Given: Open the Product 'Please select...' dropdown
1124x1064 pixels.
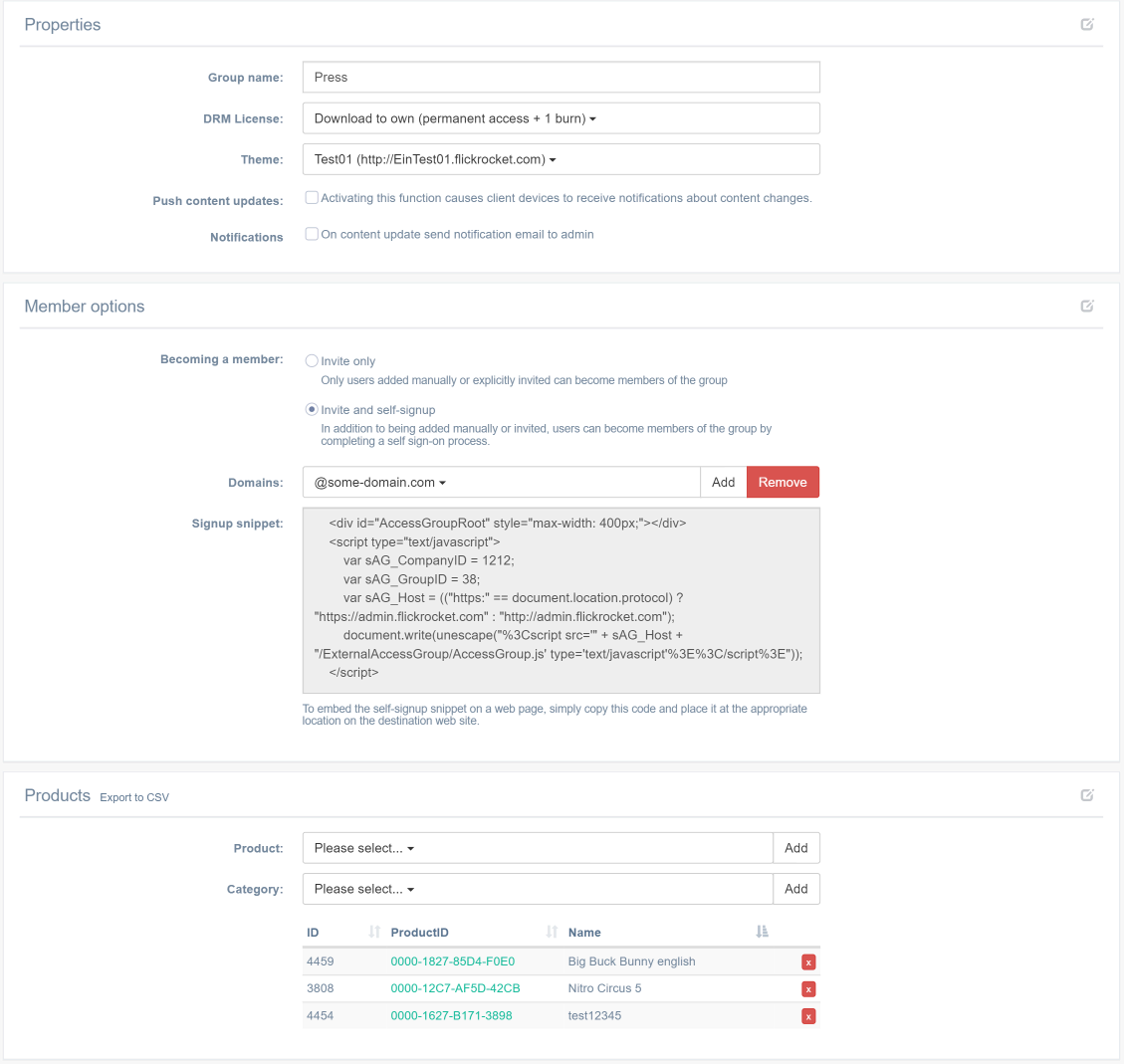Looking at the screenshot, I should click(x=538, y=848).
